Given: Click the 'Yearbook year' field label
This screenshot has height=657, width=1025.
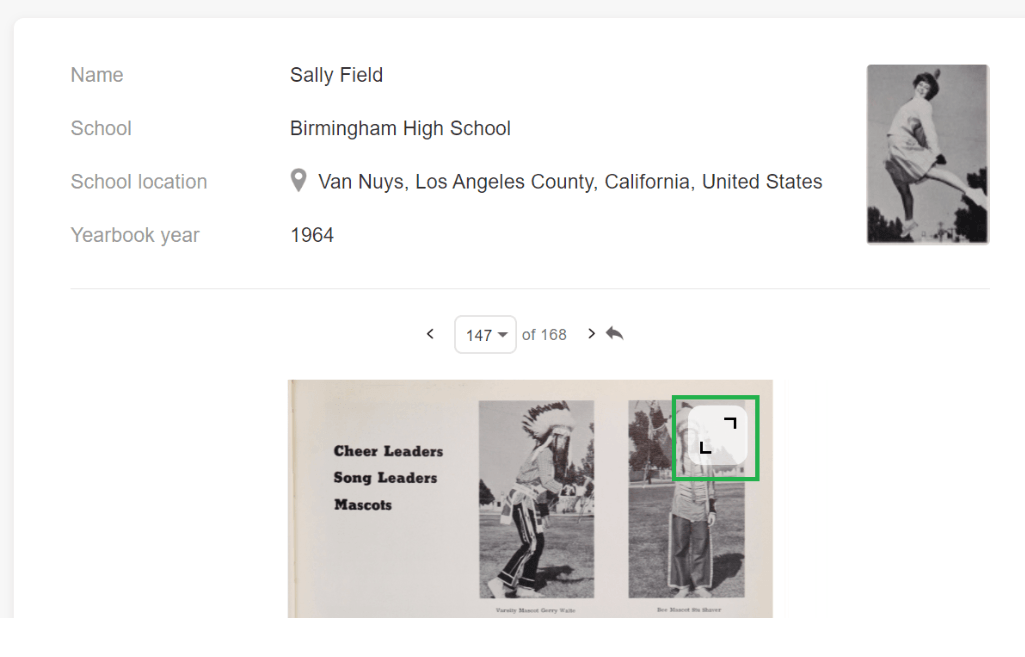Looking at the screenshot, I should click(135, 235).
